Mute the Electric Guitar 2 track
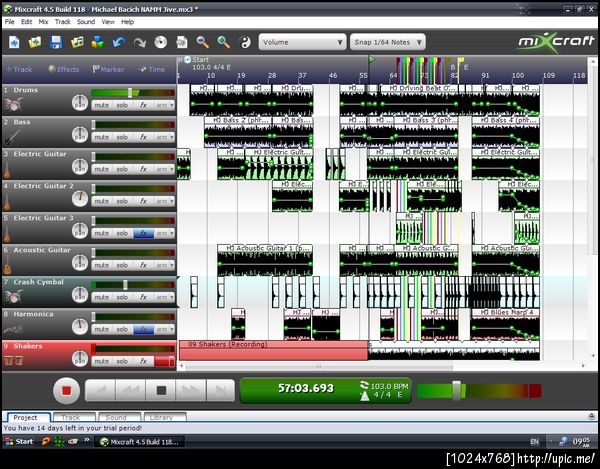This screenshot has width=600, height=469. pyautogui.click(x=101, y=201)
